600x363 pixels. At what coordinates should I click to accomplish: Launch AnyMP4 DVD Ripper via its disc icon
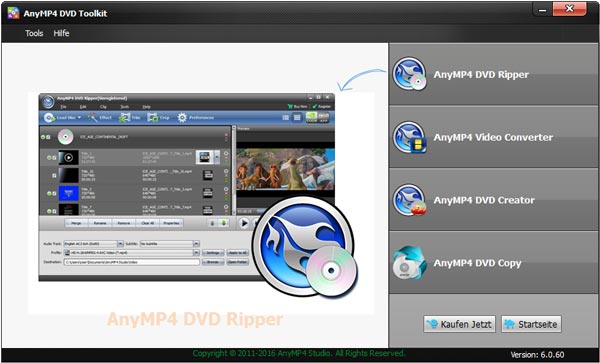point(409,74)
